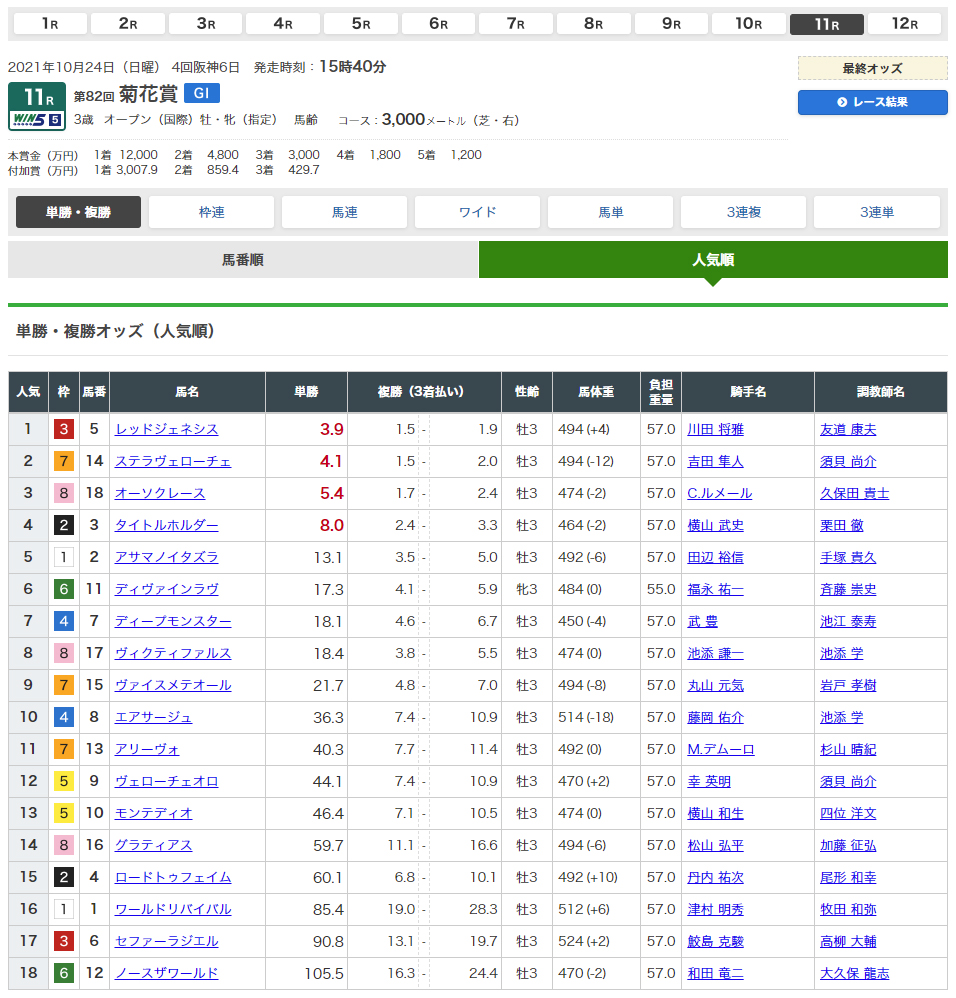Select the 1R race tab
The height and width of the screenshot is (998, 956).
click(x=49, y=24)
